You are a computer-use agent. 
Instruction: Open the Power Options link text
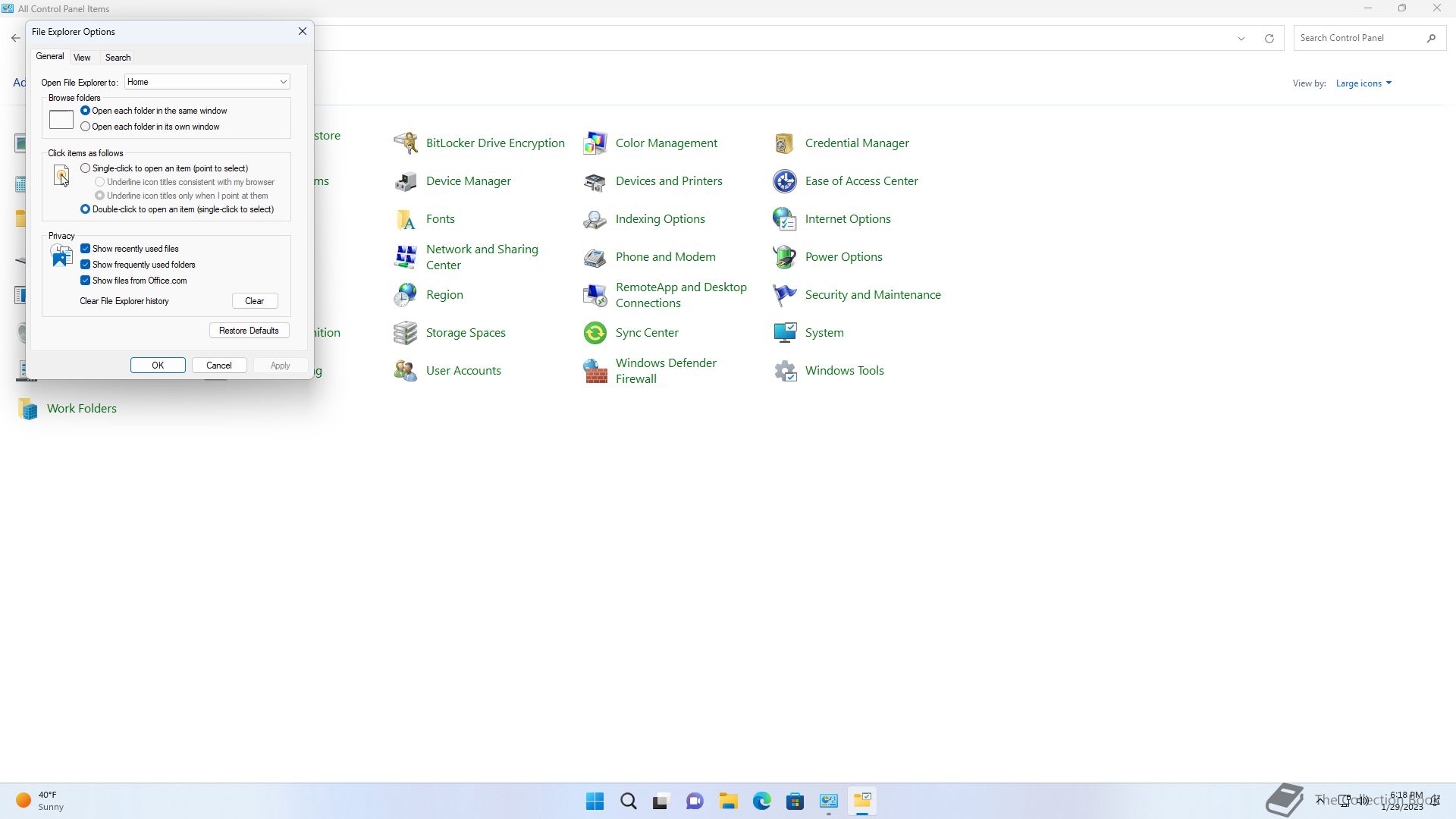843,256
